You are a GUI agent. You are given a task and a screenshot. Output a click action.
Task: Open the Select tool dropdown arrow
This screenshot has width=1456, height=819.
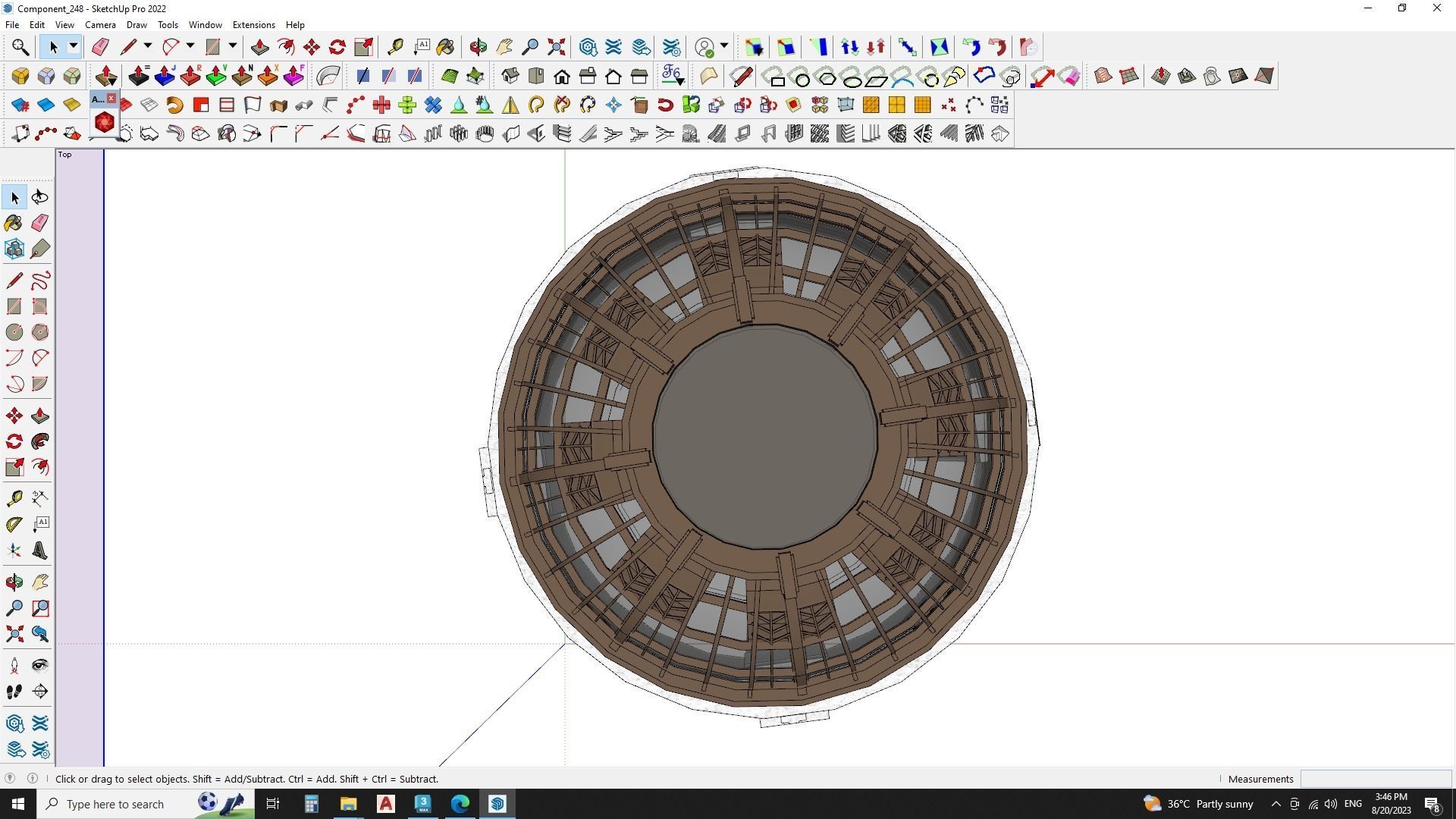click(x=74, y=47)
